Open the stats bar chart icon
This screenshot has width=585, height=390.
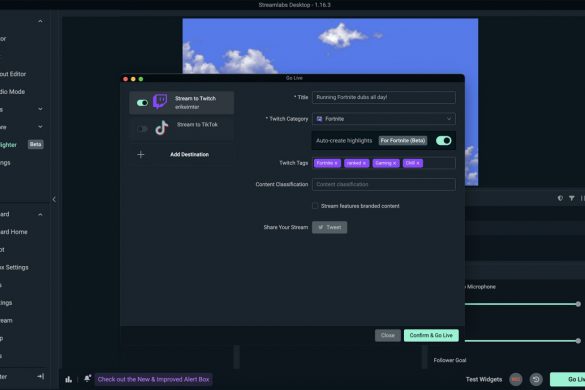pyautogui.click(x=69, y=380)
